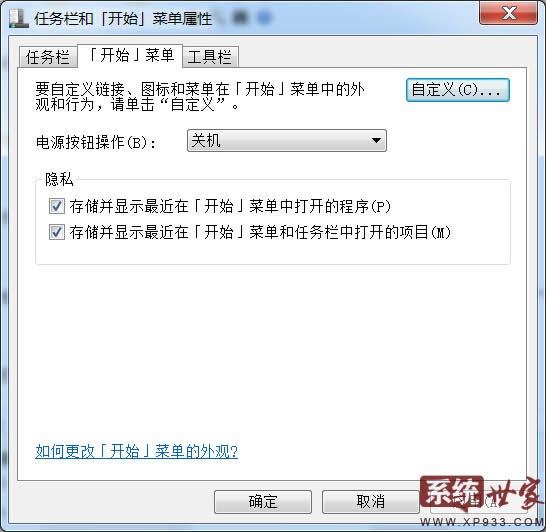This screenshot has height=532, width=546.
Task: Click the WWW.XP933.COM watermark text
Action: [482, 522]
